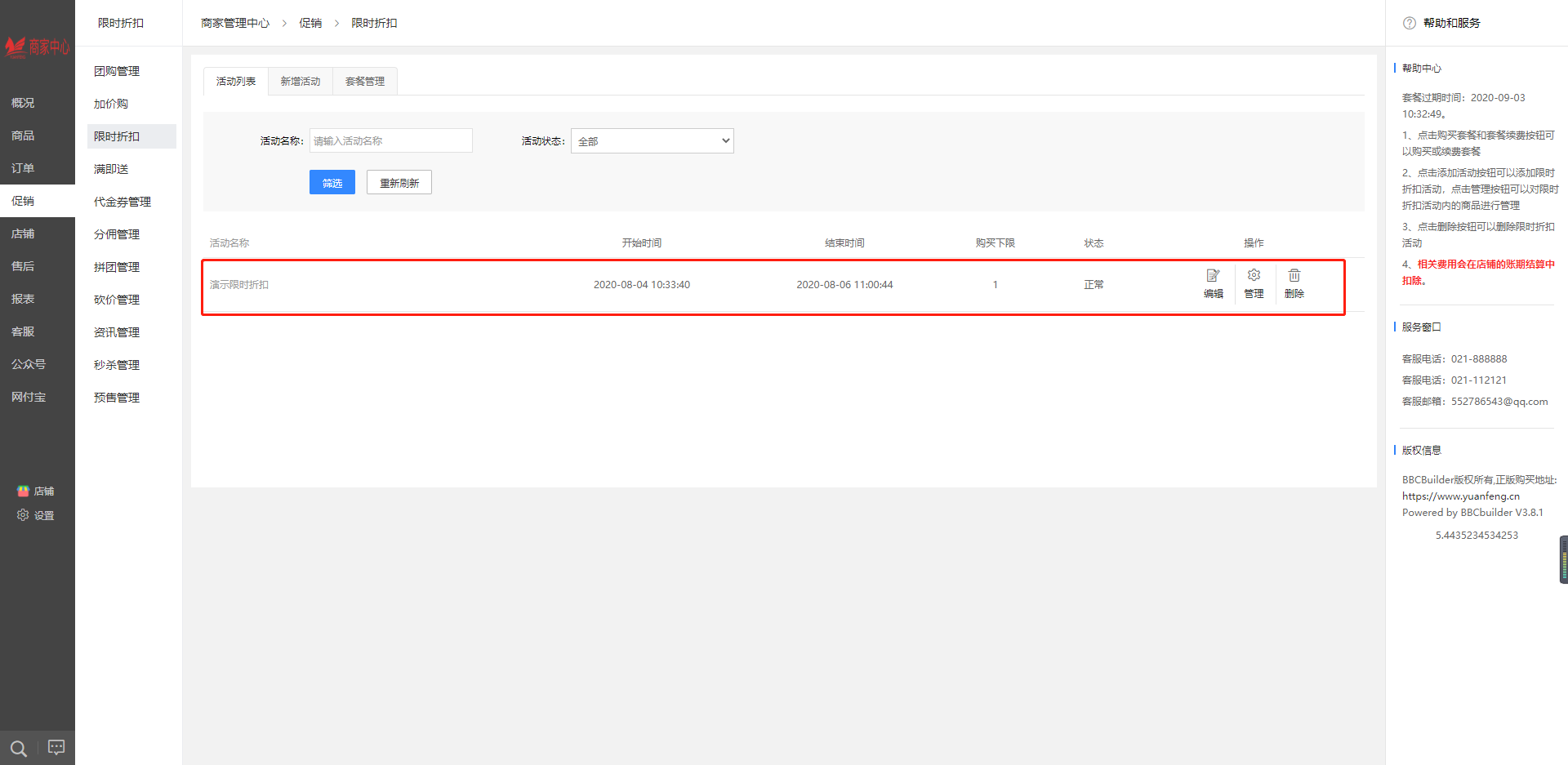Click 购买下限 column header

coord(996,242)
